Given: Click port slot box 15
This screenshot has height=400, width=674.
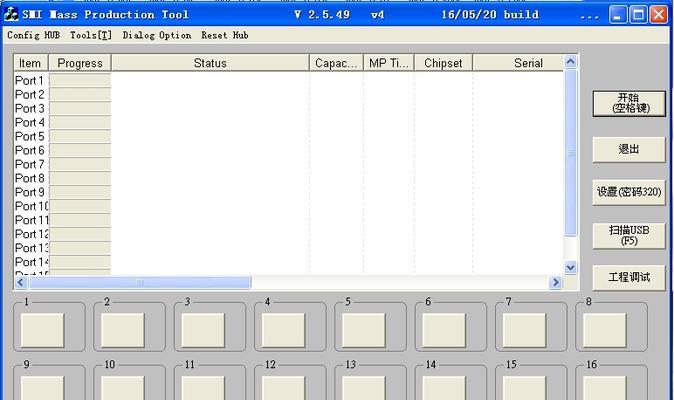Looking at the screenshot, I should (524, 388).
